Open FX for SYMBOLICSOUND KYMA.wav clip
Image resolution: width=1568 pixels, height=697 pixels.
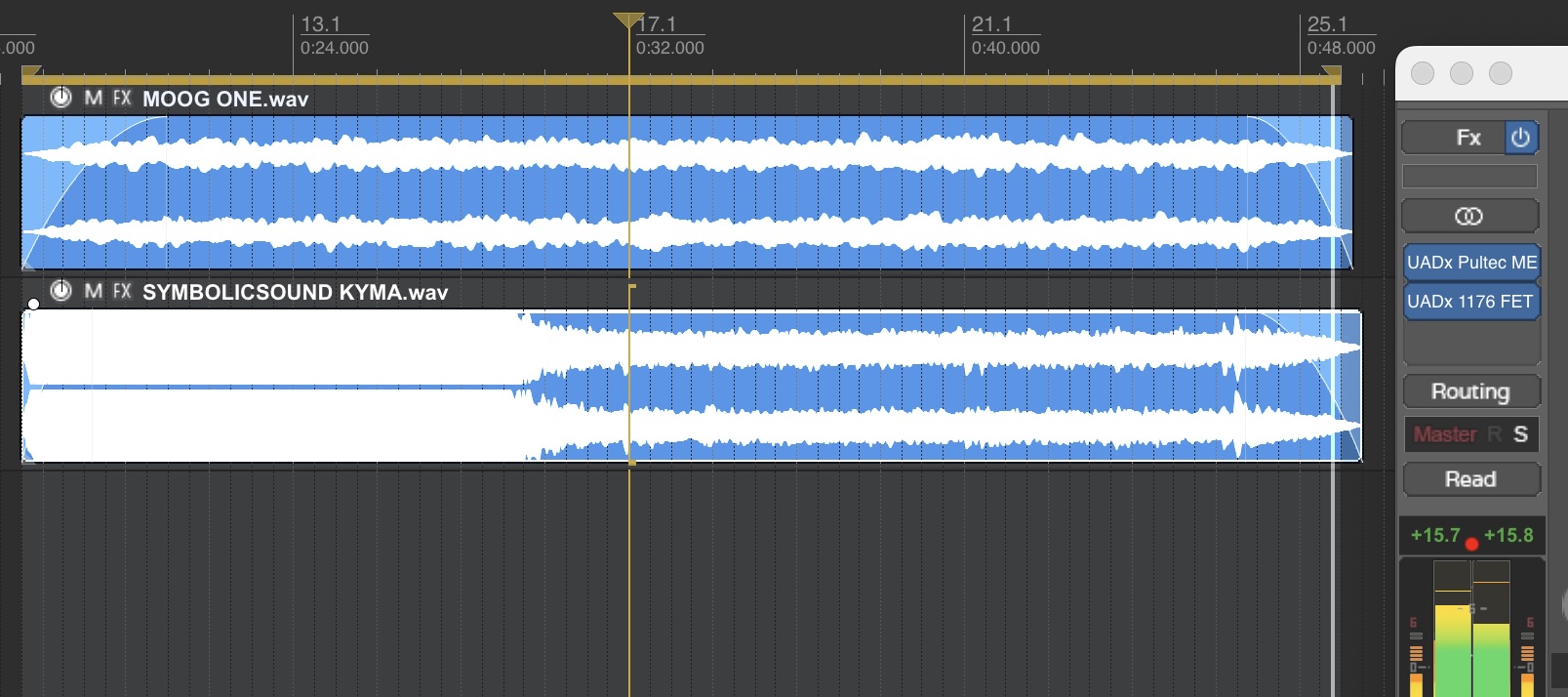point(122,291)
